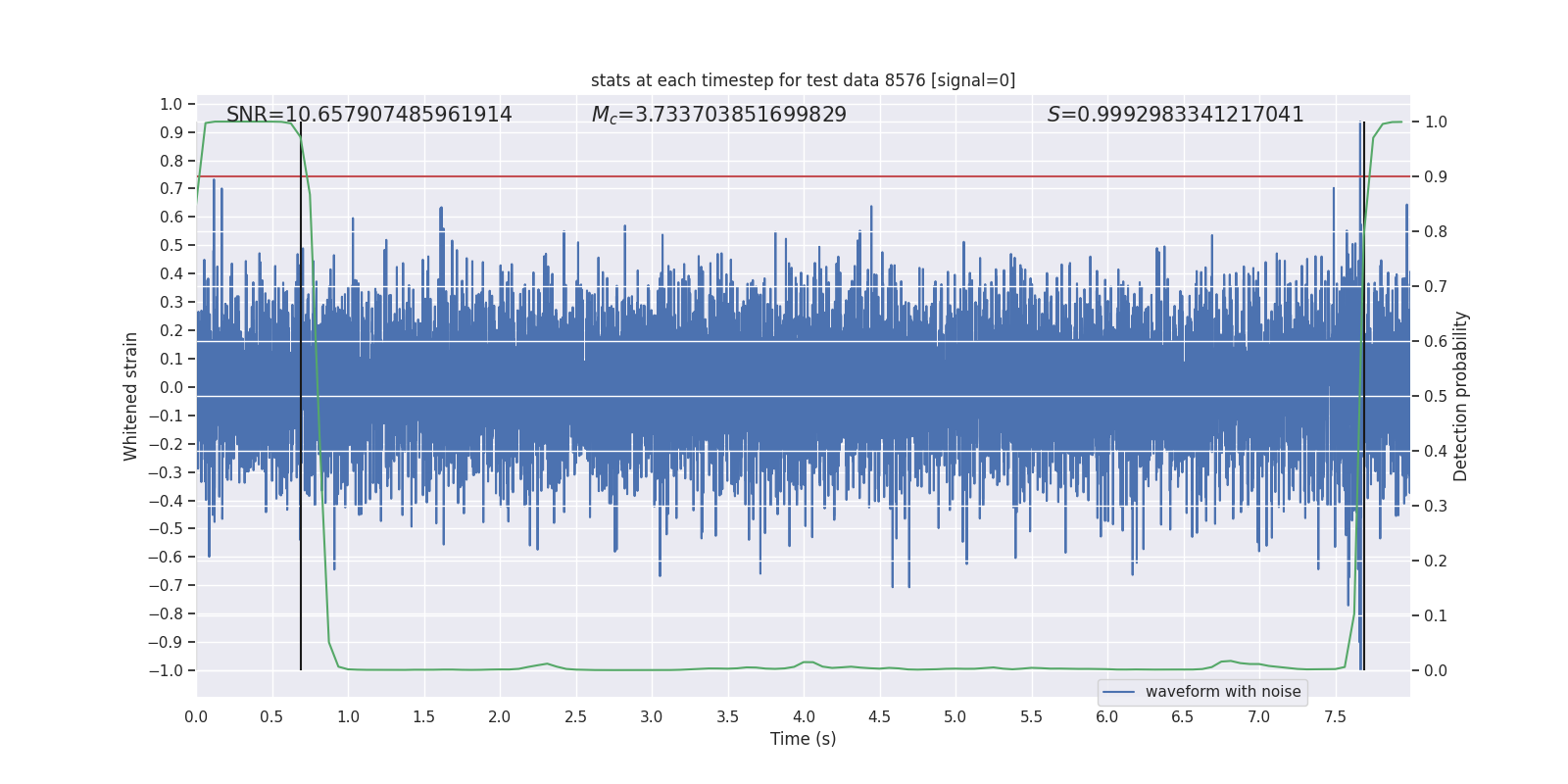Click the 0.7 tick on whitened strain axis
The height and width of the screenshot is (784, 1568).
[x=171, y=188]
